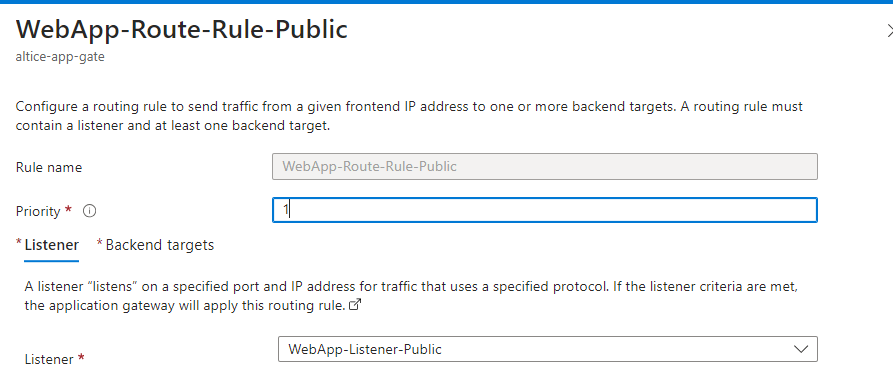Click the routing rule description paragraph
893x390 pixels.
[x=409, y=116]
